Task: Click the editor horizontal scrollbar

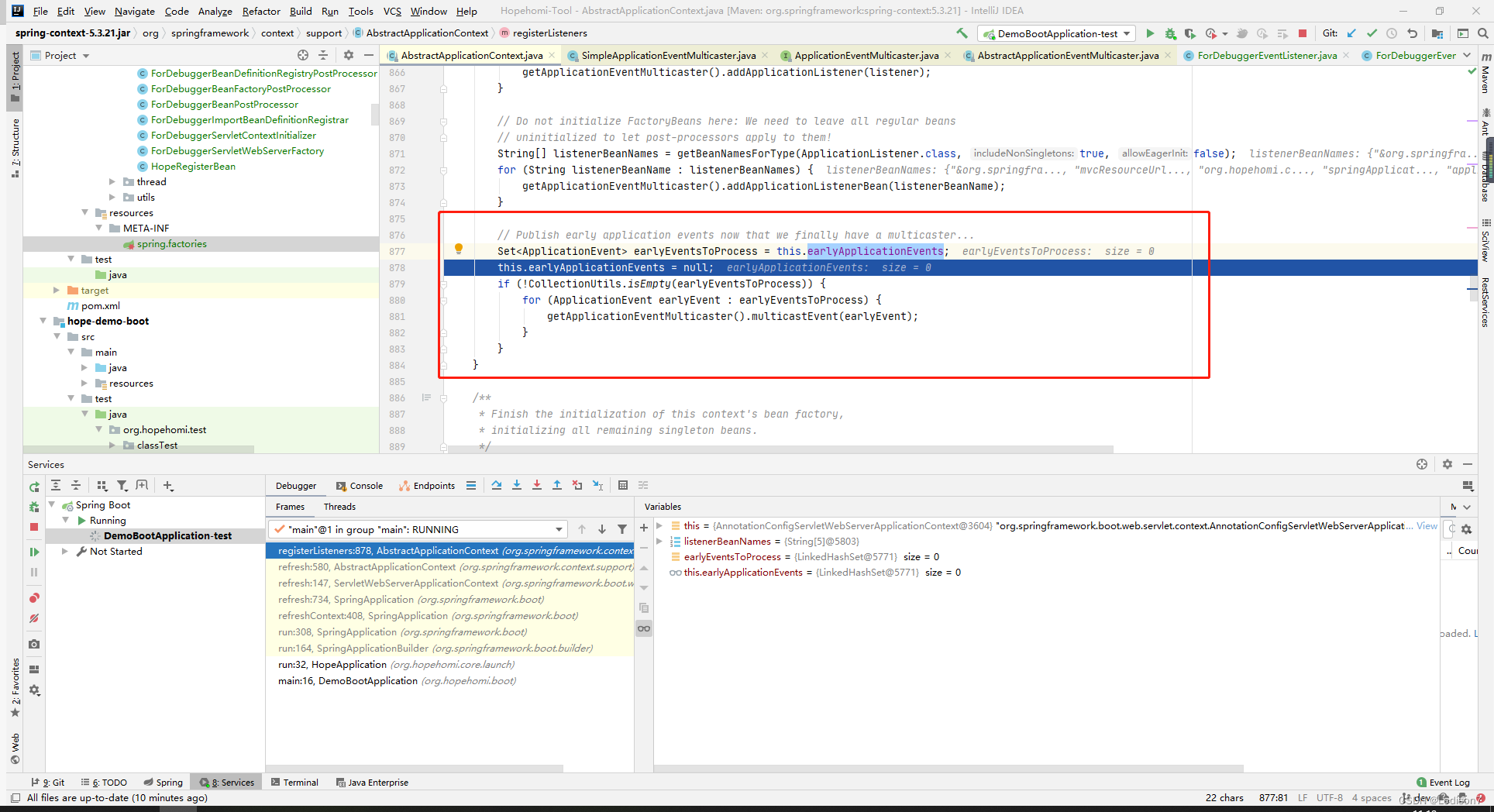Action: pos(780,449)
